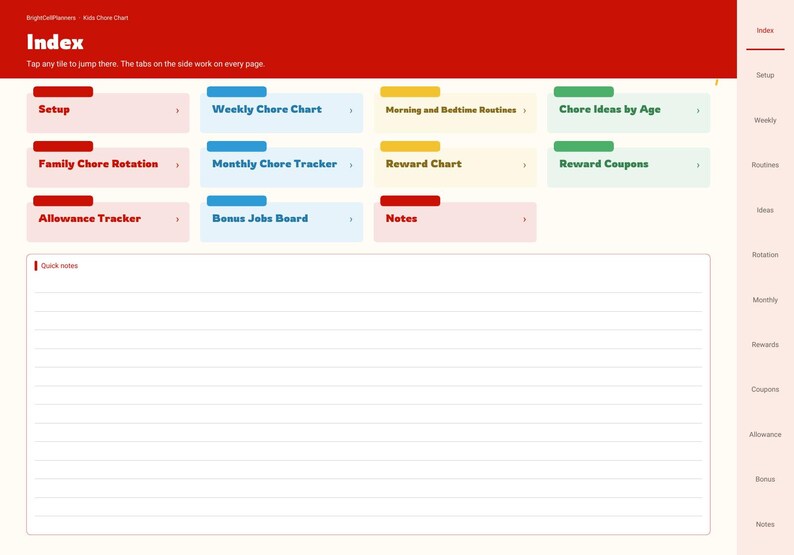Click the chevron on Allowance Tracker
The width and height of the screenshot is (794, 555).
click(177, 219)
